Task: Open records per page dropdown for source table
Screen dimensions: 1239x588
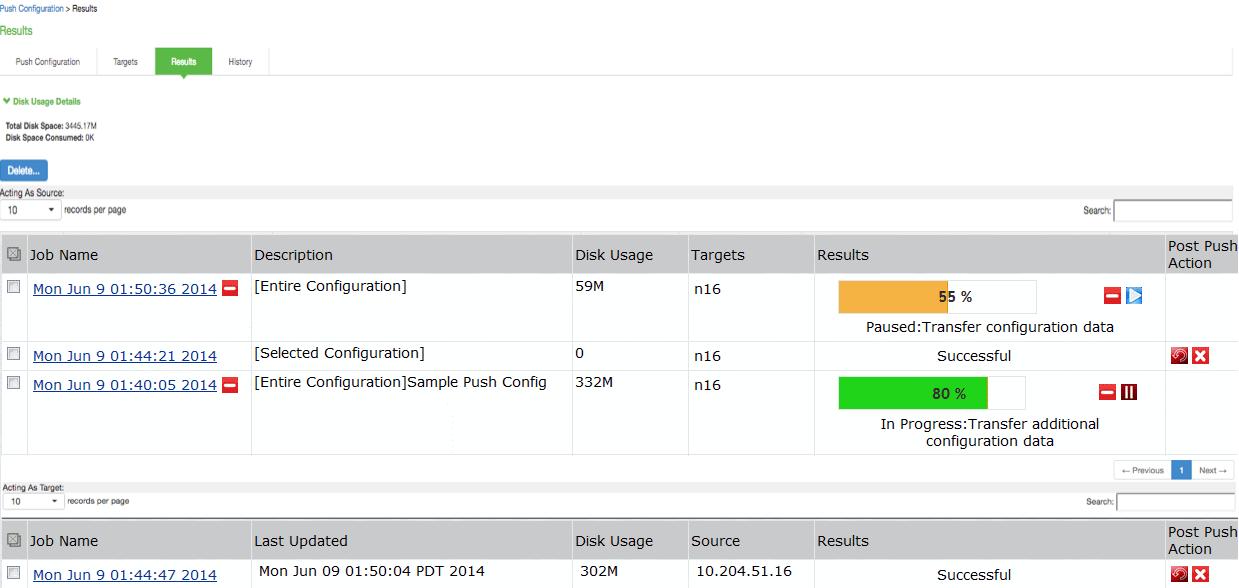Action: 31,210
